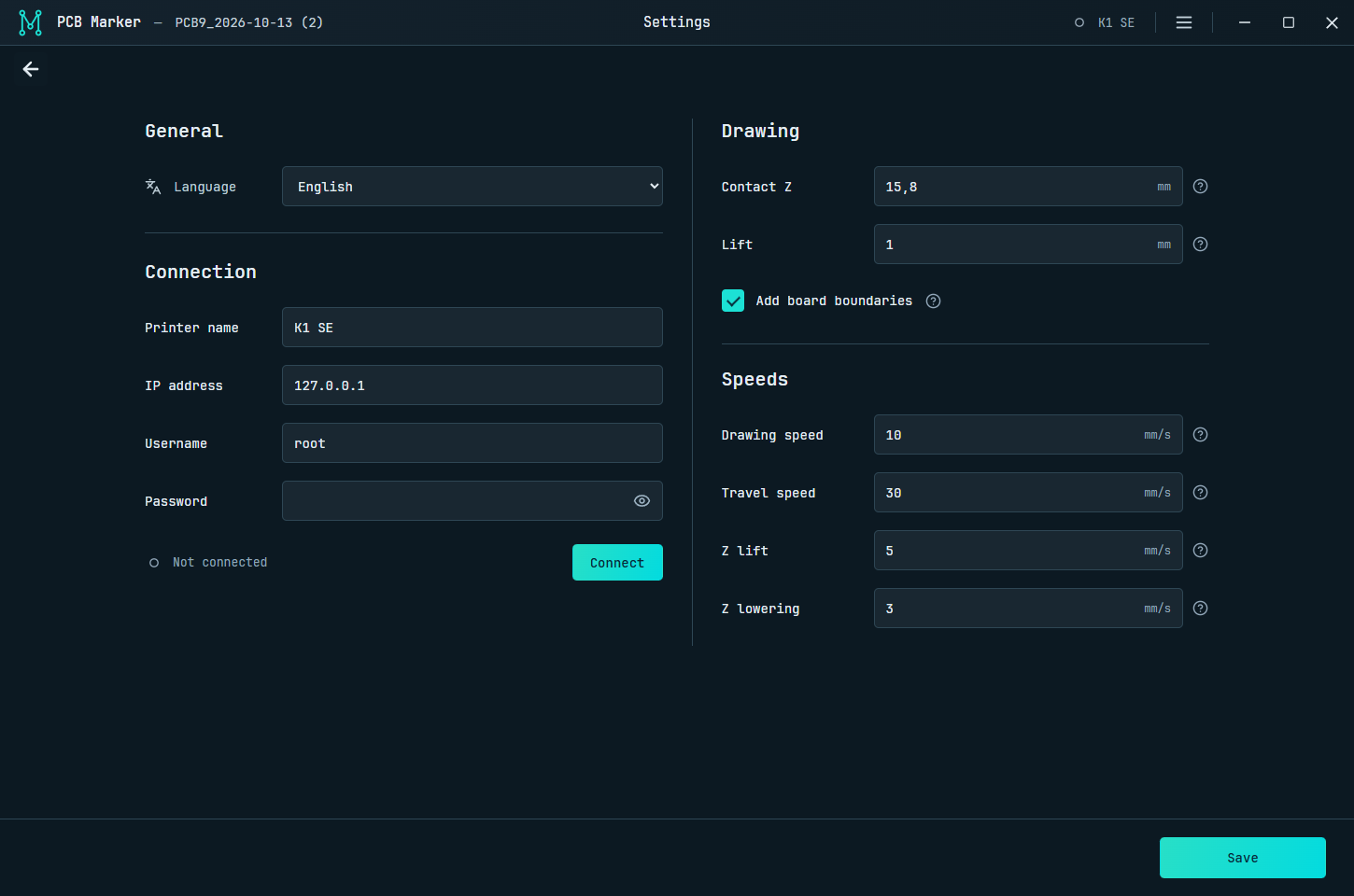1354x896 pixels.
Task: Save the settings
Action: (x=1243, y=858)
